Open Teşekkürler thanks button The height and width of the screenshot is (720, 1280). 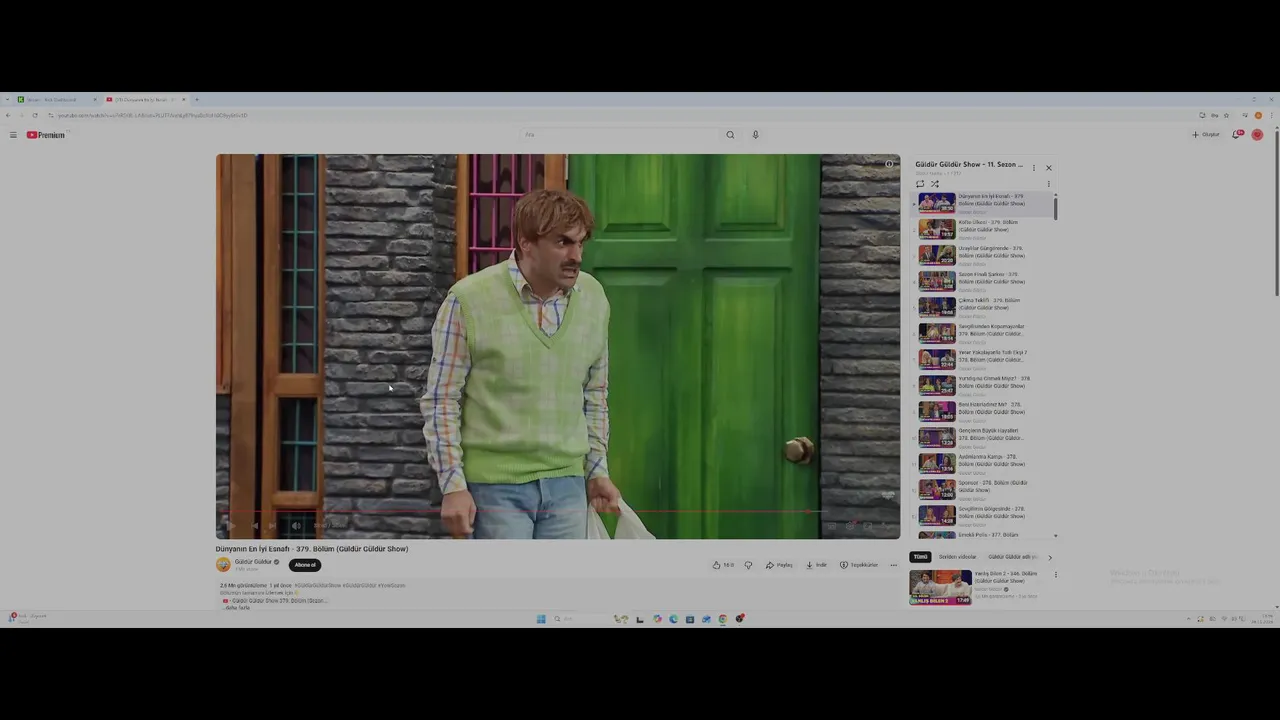[x=859, y=565]
